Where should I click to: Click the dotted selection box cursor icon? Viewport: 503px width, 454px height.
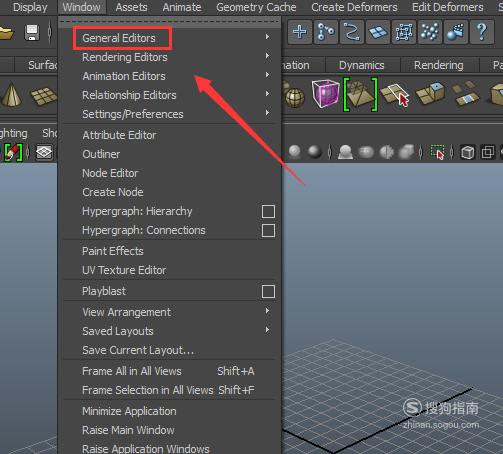[437, 152]
